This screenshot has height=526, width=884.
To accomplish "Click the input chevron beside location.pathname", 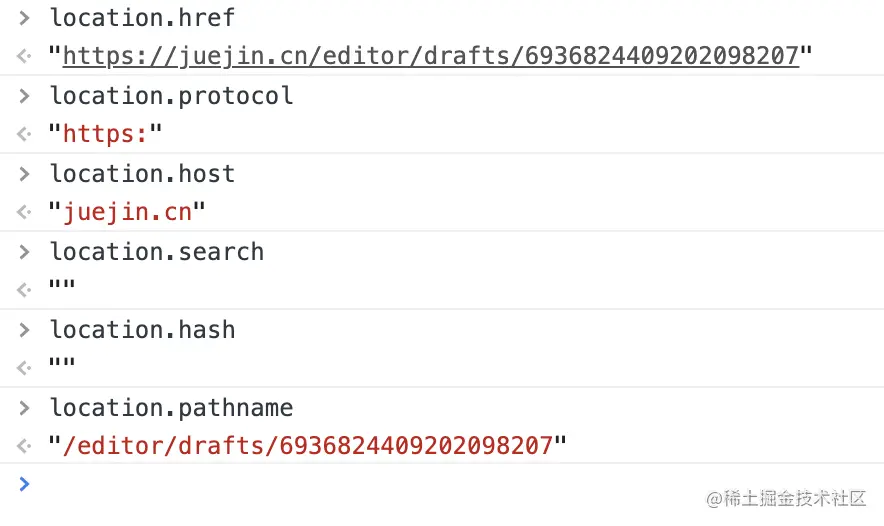I will tap(25, 407).
